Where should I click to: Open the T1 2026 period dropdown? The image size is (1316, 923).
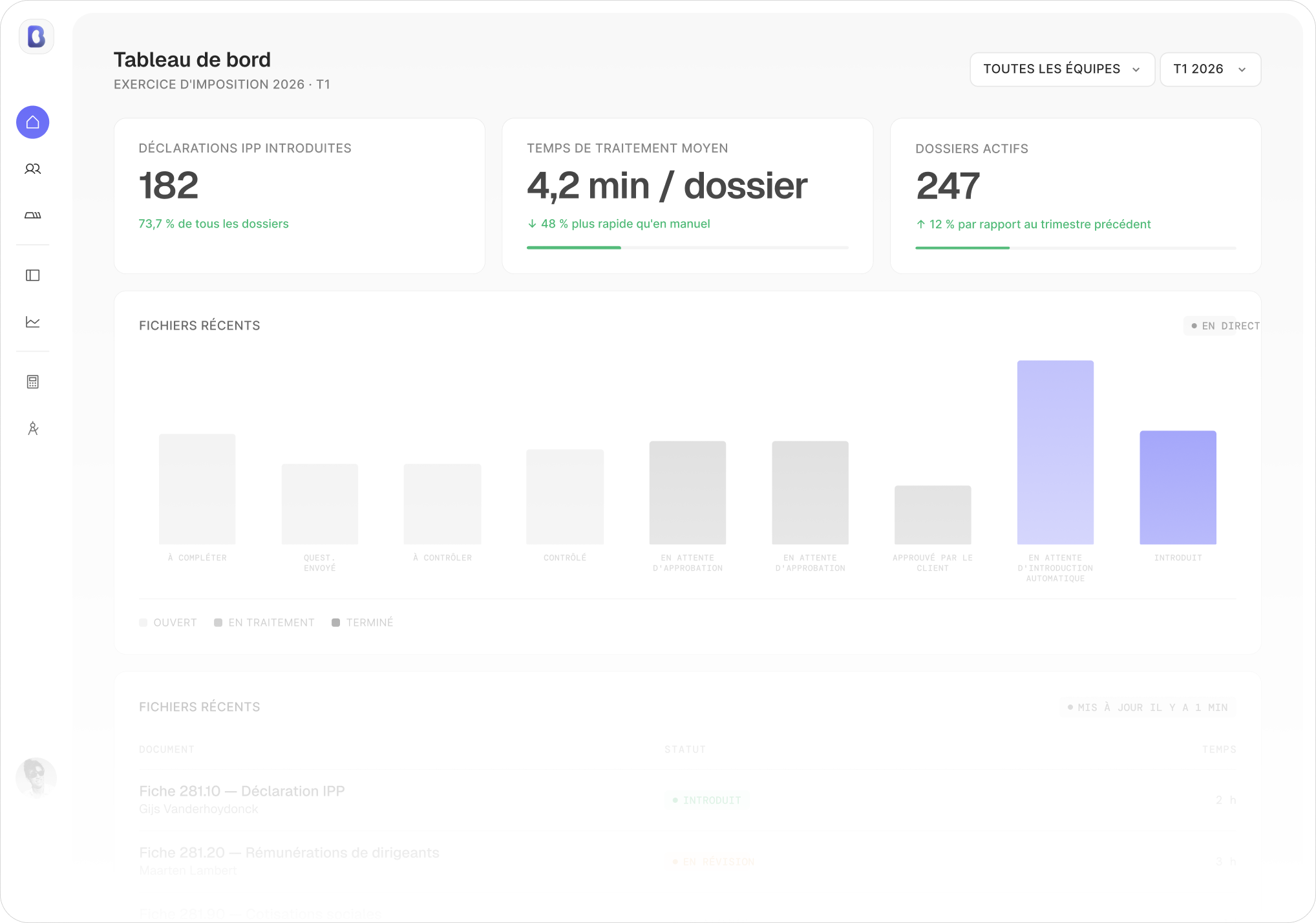(x=1210, y=69)
